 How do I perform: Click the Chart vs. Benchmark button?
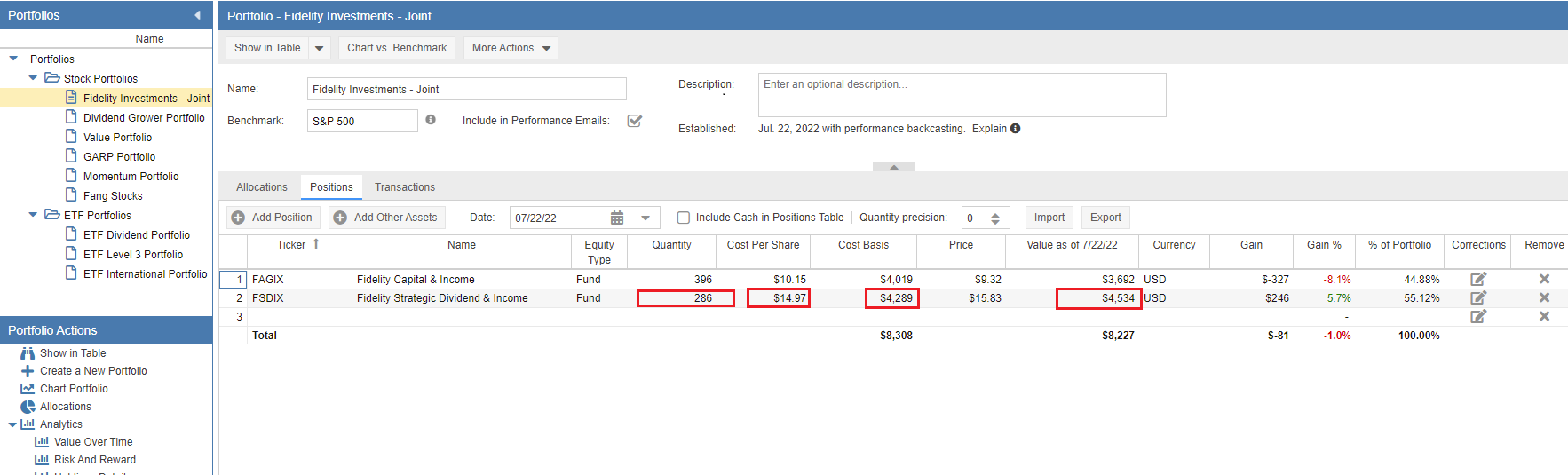click(x=397, y=48)
